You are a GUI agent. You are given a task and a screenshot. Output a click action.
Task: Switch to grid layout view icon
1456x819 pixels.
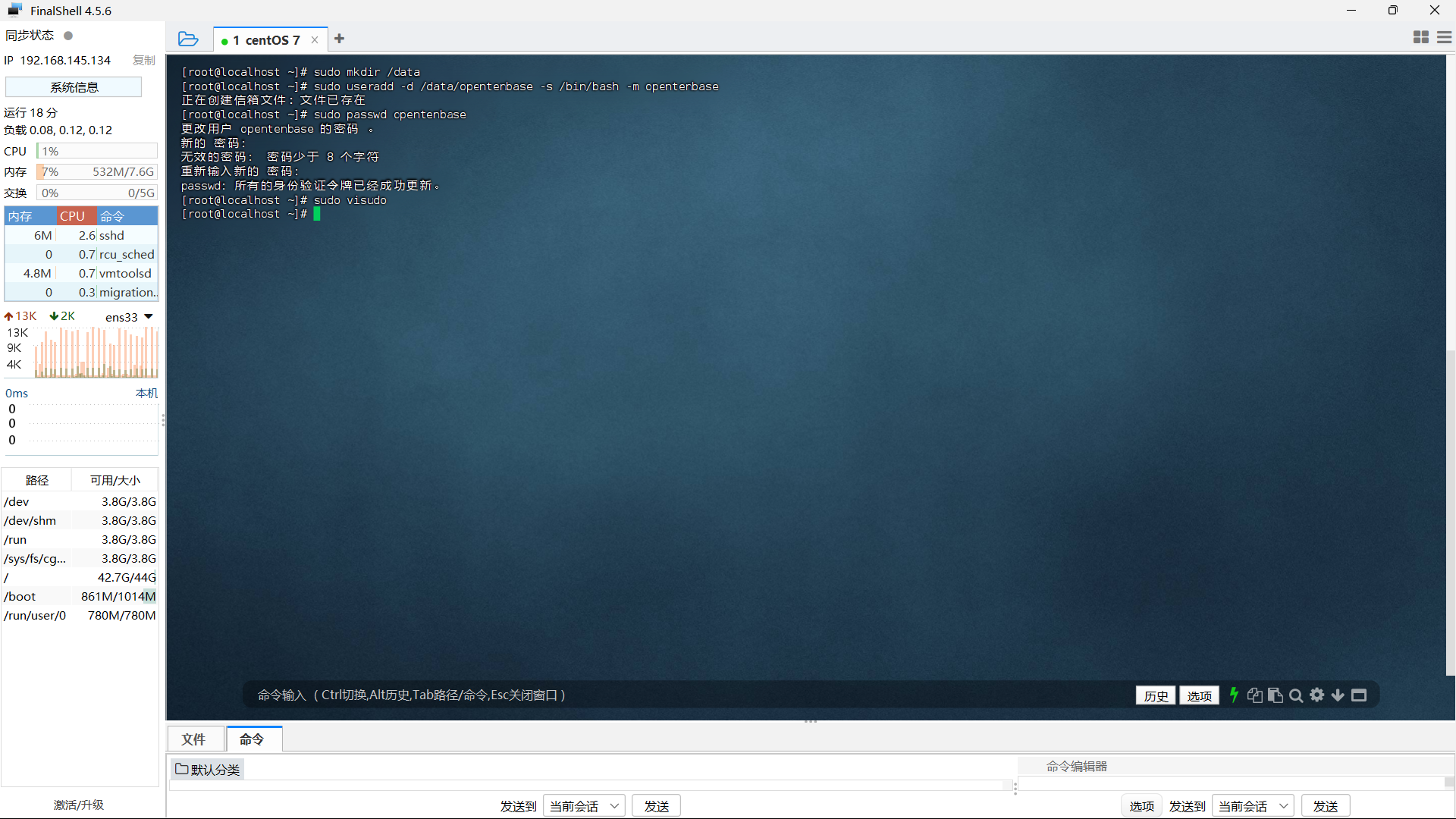(1421, 37)
